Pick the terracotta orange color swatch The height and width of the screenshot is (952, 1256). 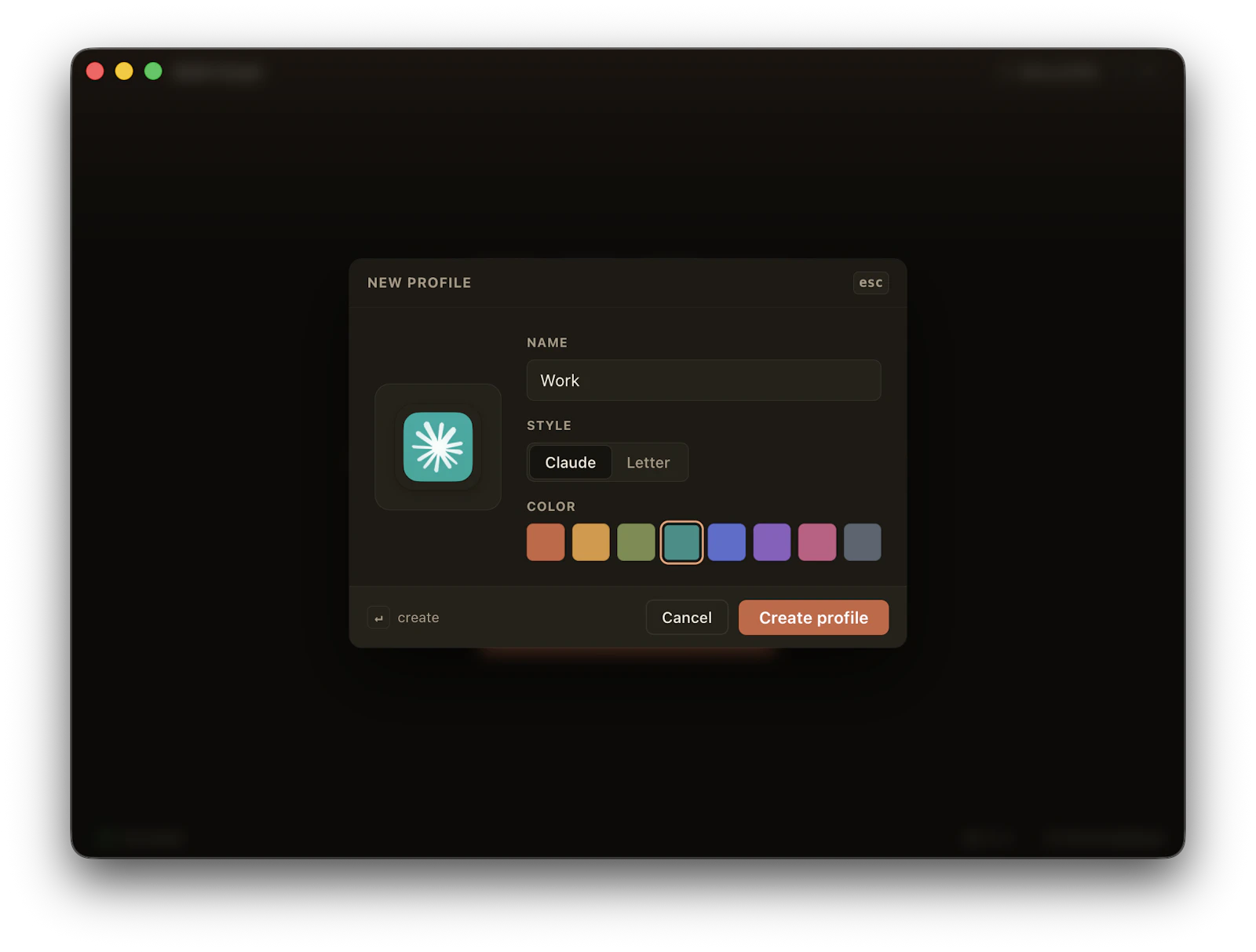tap(546, 542)
